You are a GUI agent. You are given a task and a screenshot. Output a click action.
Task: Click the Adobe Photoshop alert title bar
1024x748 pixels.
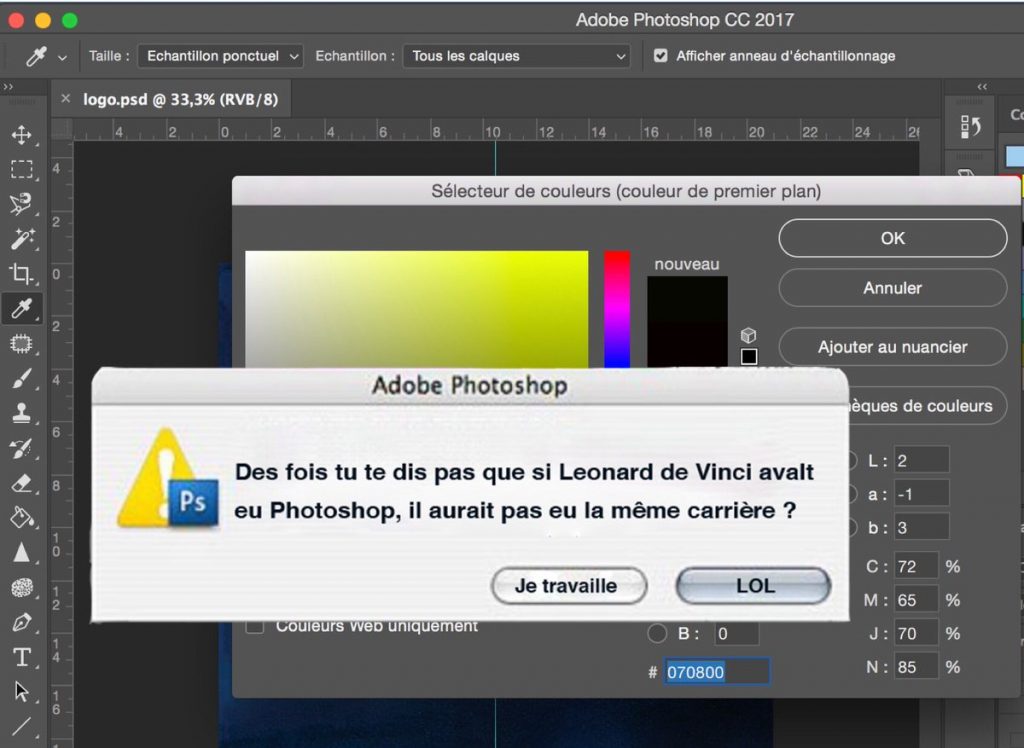(470, 385)
